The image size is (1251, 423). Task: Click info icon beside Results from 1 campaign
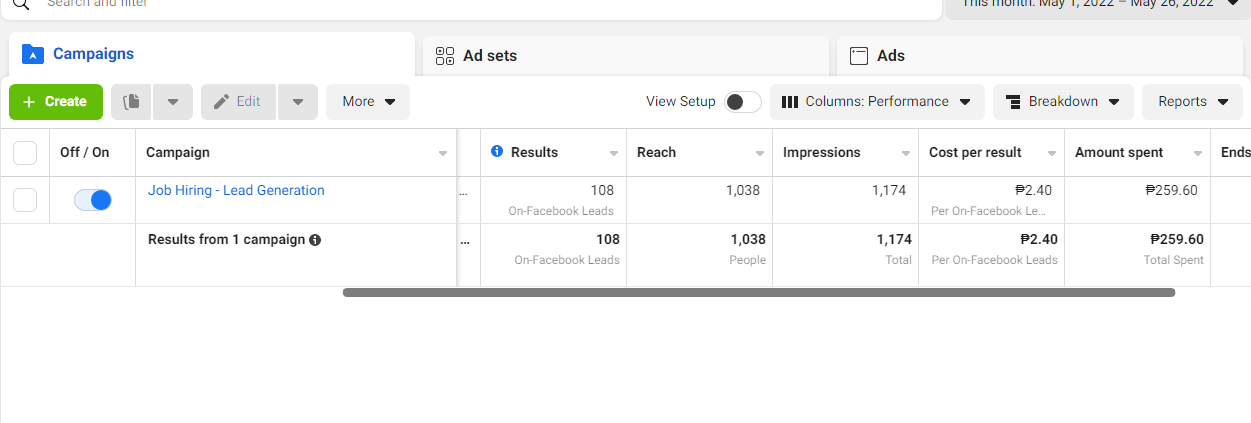315,240
